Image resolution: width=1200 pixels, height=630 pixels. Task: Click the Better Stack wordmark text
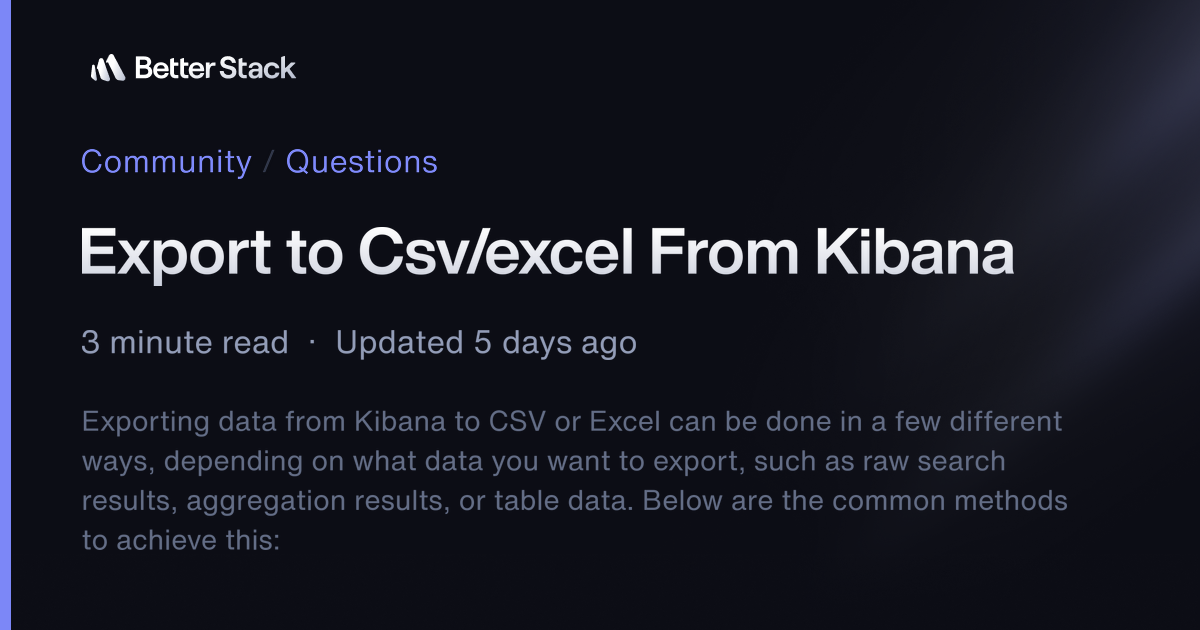215,68
